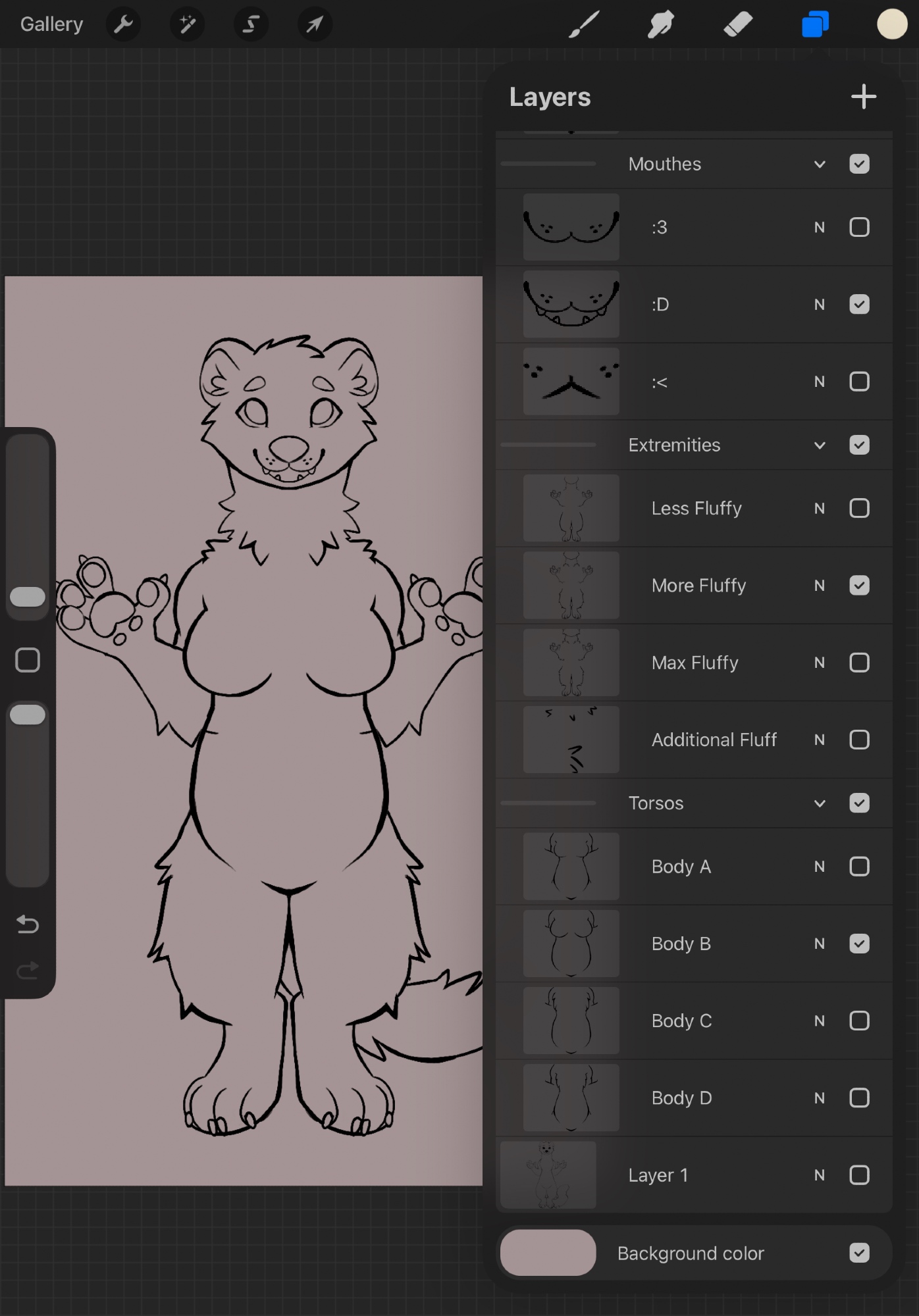
Task: Open the Actions wrench menu
Action: click(123, 24)
